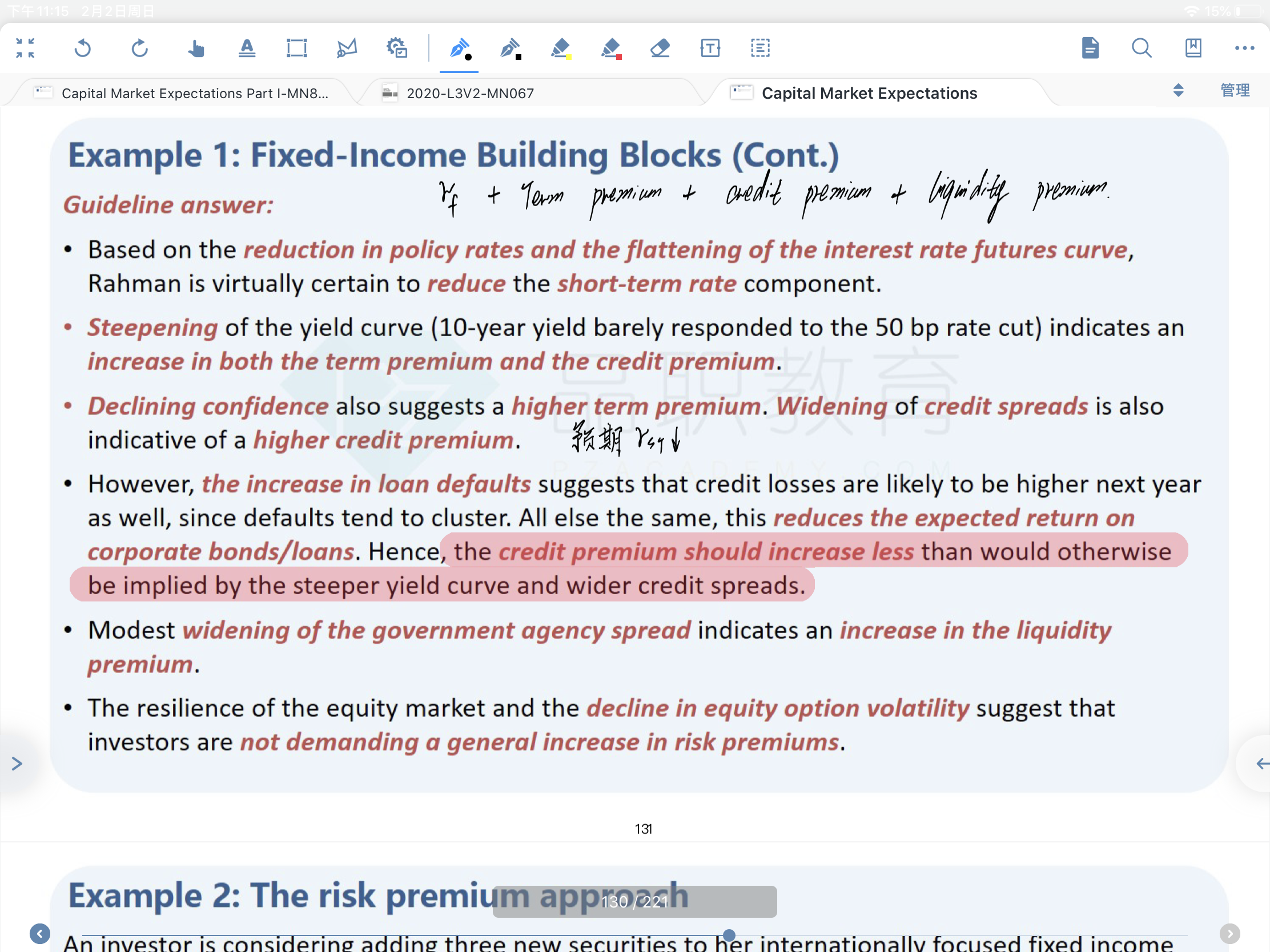Click the page number 131
This screenshot has width=1270, height=952.
point(643,829)
